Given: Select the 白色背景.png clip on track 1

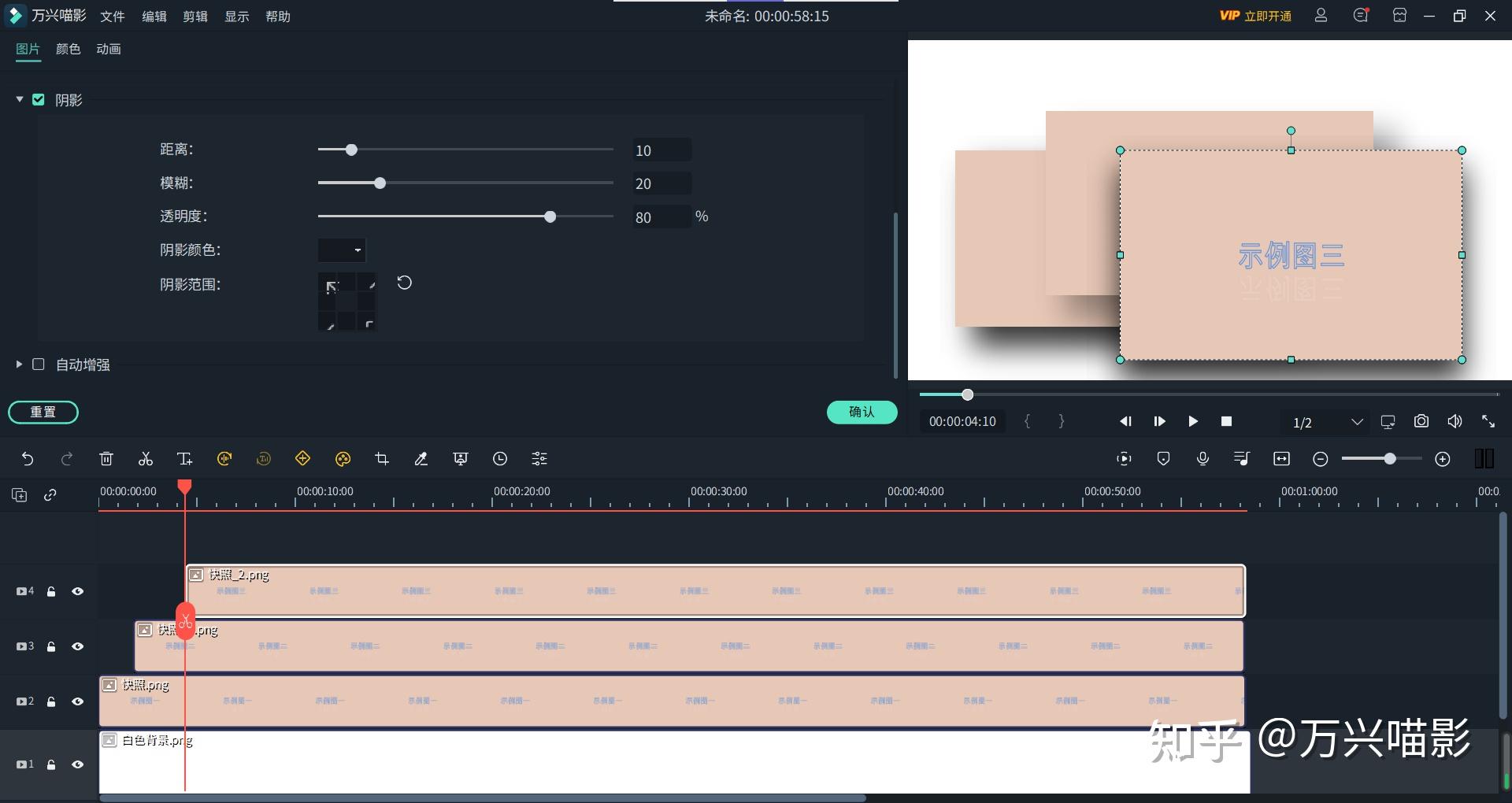Looking at the screenshot, I should click(x=674, y=762).
